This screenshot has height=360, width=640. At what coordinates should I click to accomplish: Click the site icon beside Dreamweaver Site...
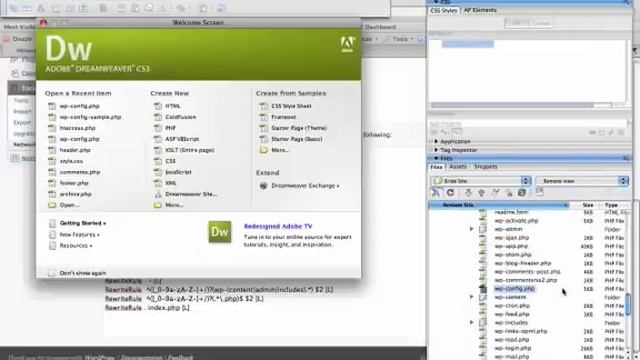(158, 194)
